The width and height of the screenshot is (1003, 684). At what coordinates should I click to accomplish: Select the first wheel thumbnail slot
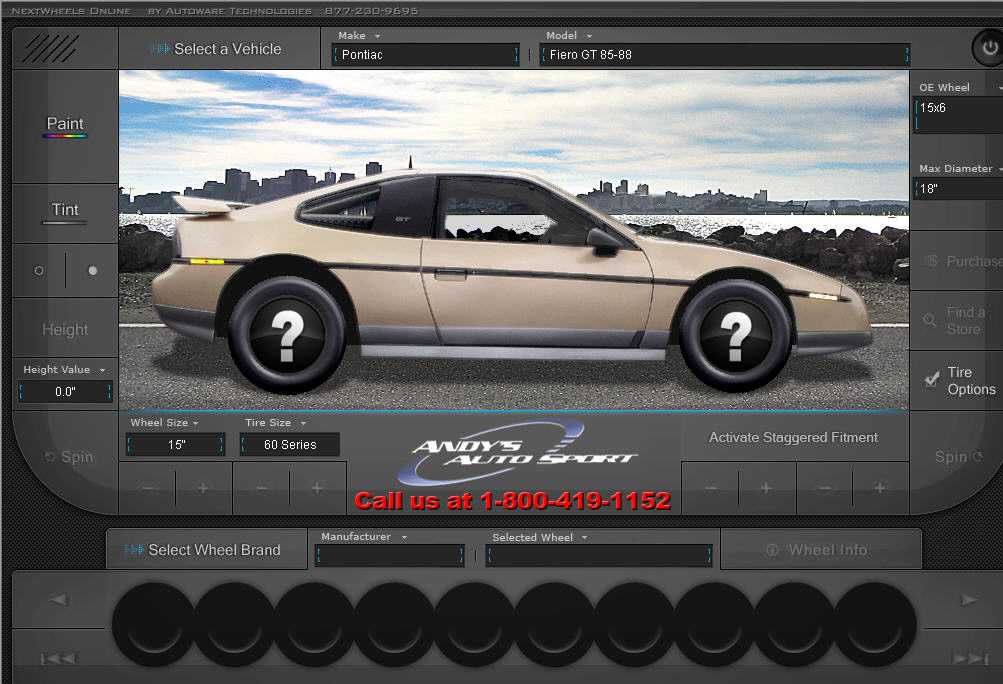pyautogui.click(x=154, y=624)
